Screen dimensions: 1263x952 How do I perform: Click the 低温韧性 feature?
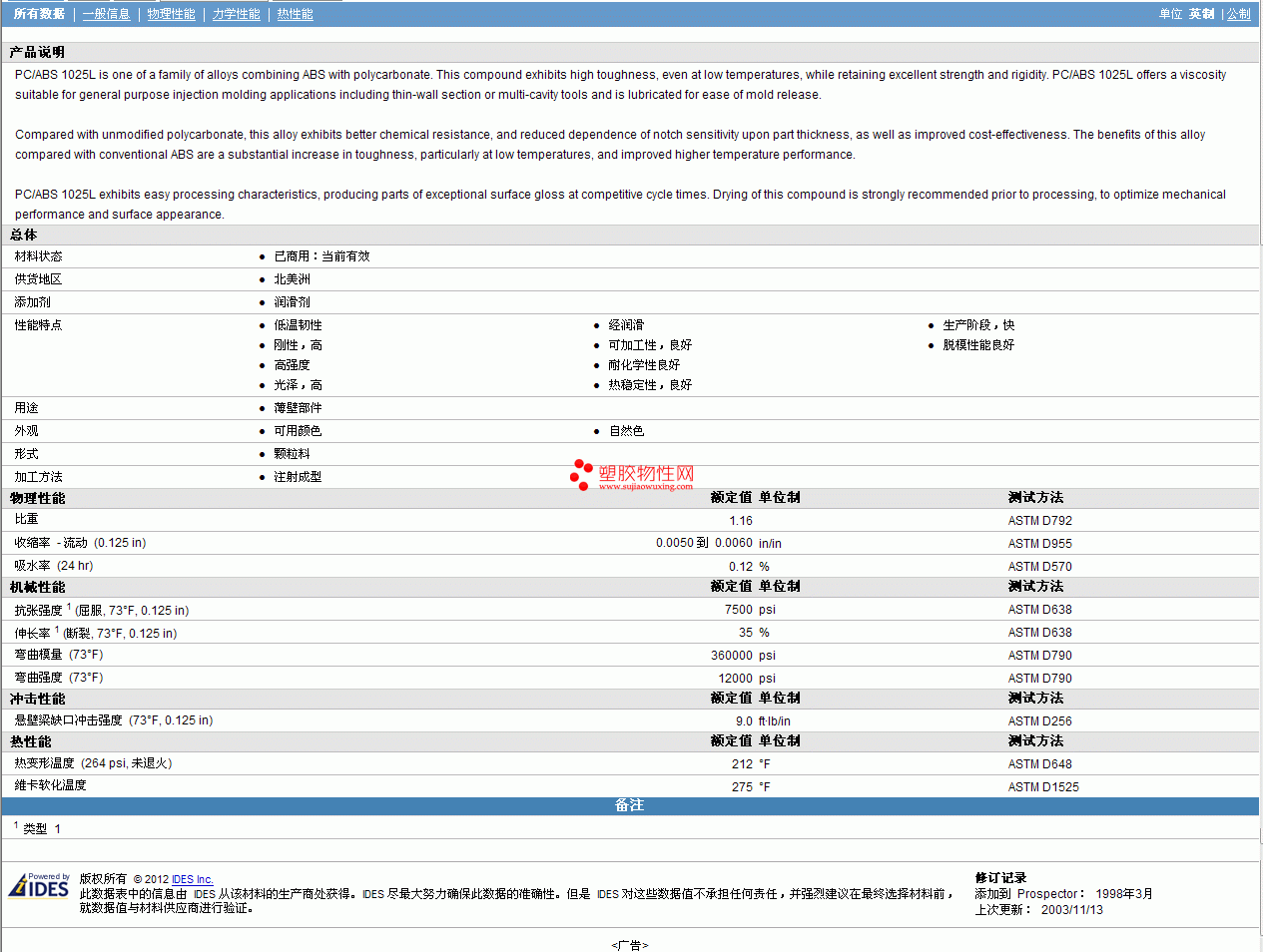[x=298, y=325]
